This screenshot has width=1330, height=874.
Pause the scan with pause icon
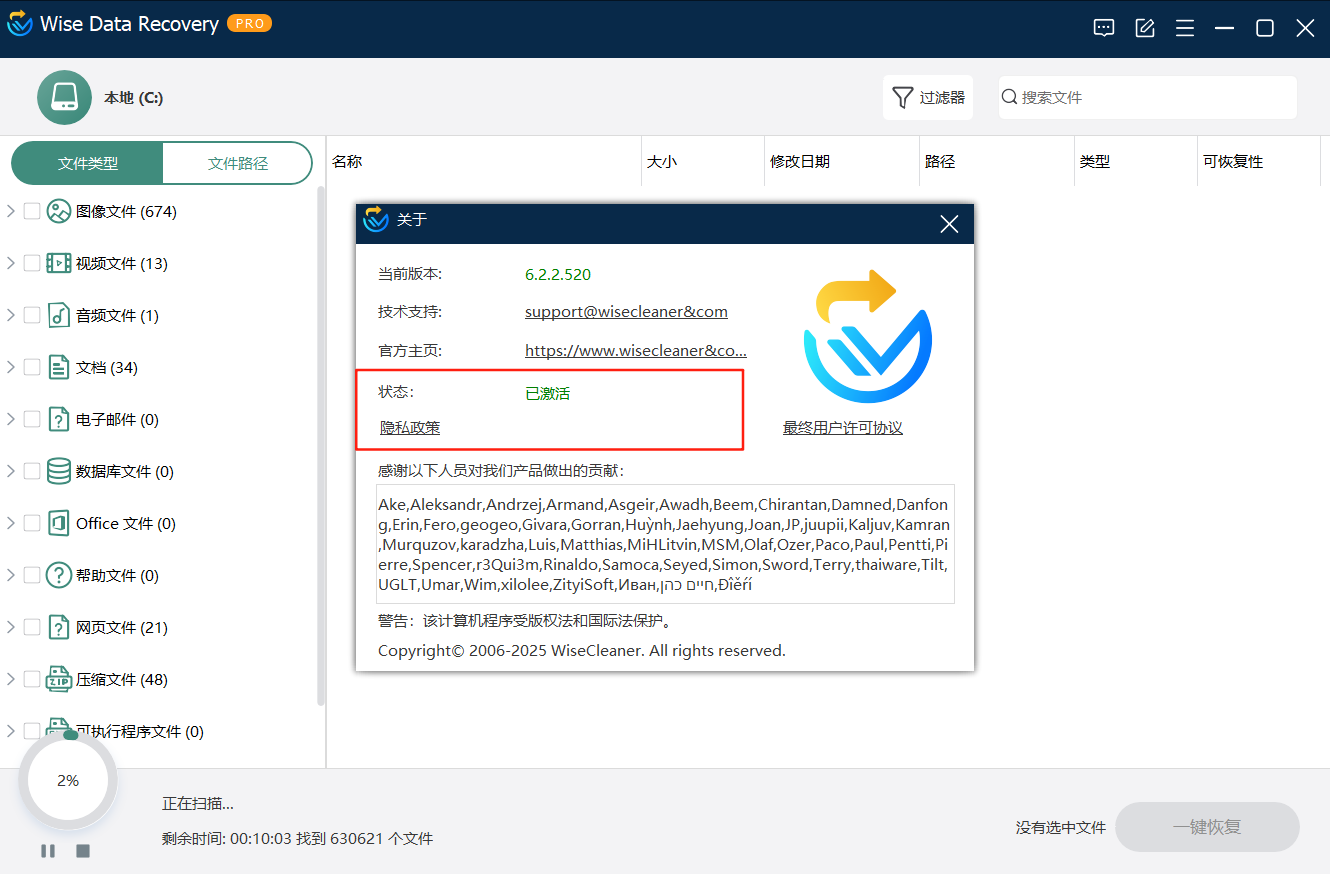tap(48, 851)
